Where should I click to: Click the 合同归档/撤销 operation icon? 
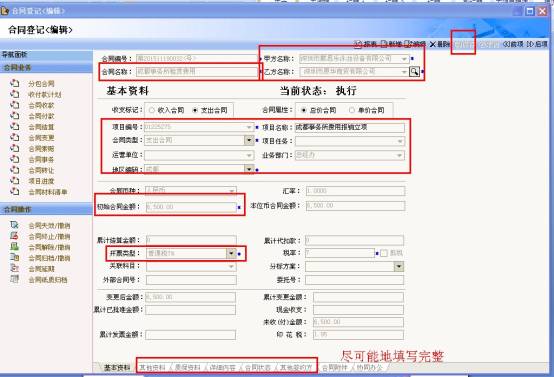(x=14, y=258)
